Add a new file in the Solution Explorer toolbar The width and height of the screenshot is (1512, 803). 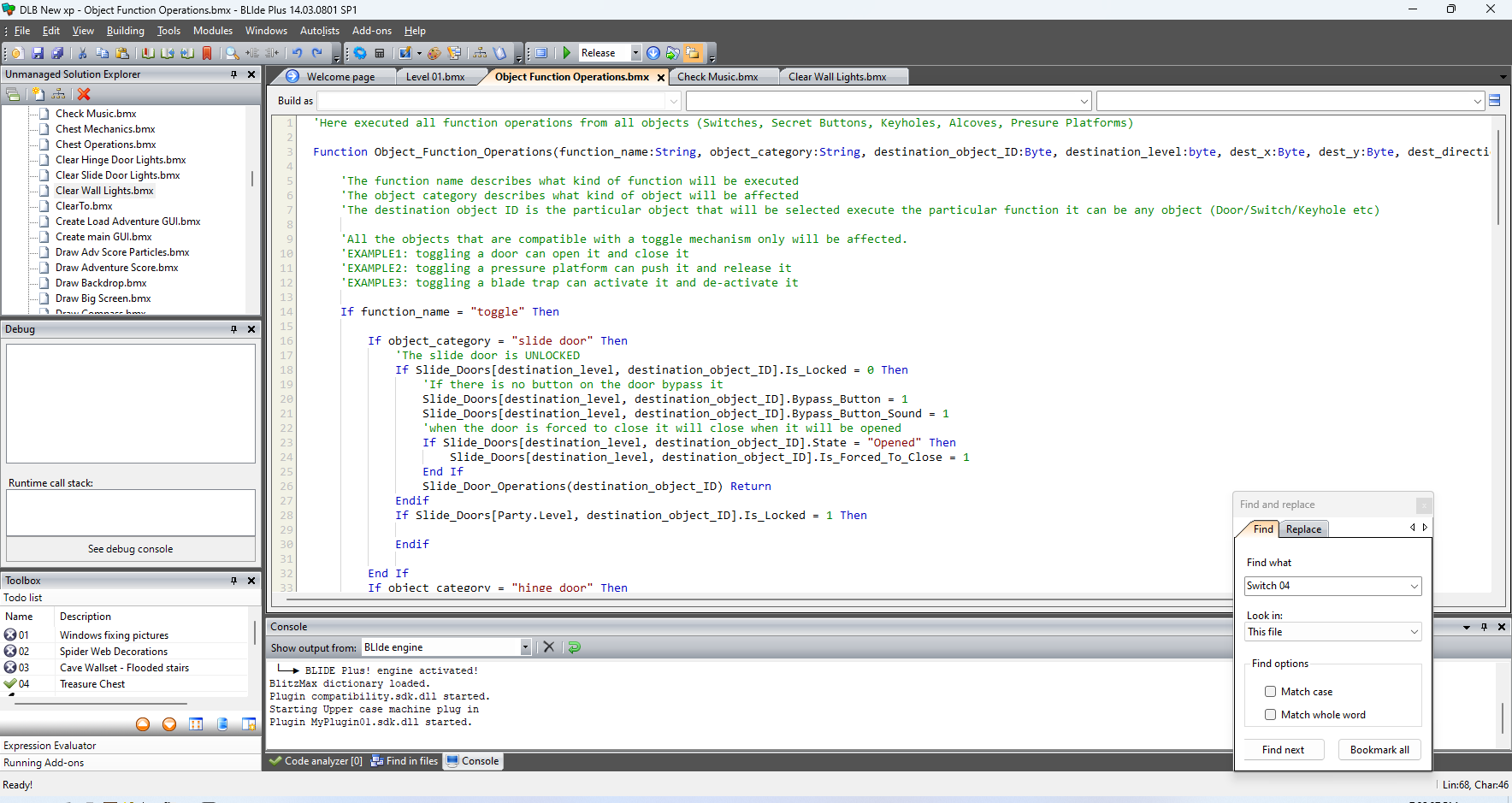tap(37, 94)
